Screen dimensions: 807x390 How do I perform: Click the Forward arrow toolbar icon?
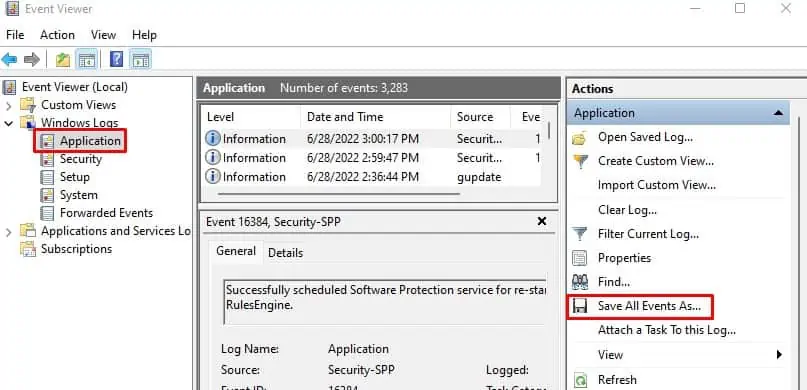32,60
